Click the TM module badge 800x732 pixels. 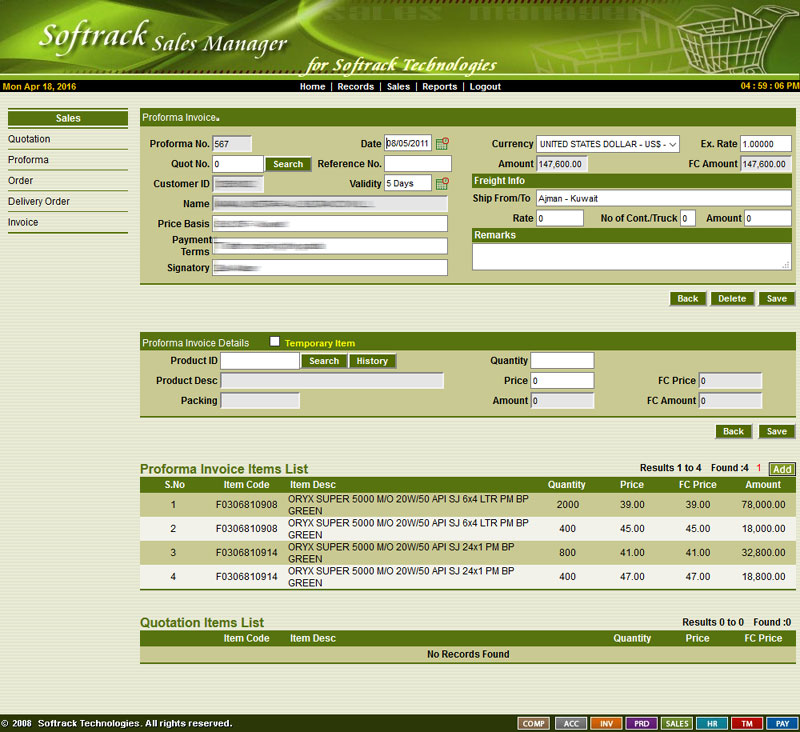point(746,723)
